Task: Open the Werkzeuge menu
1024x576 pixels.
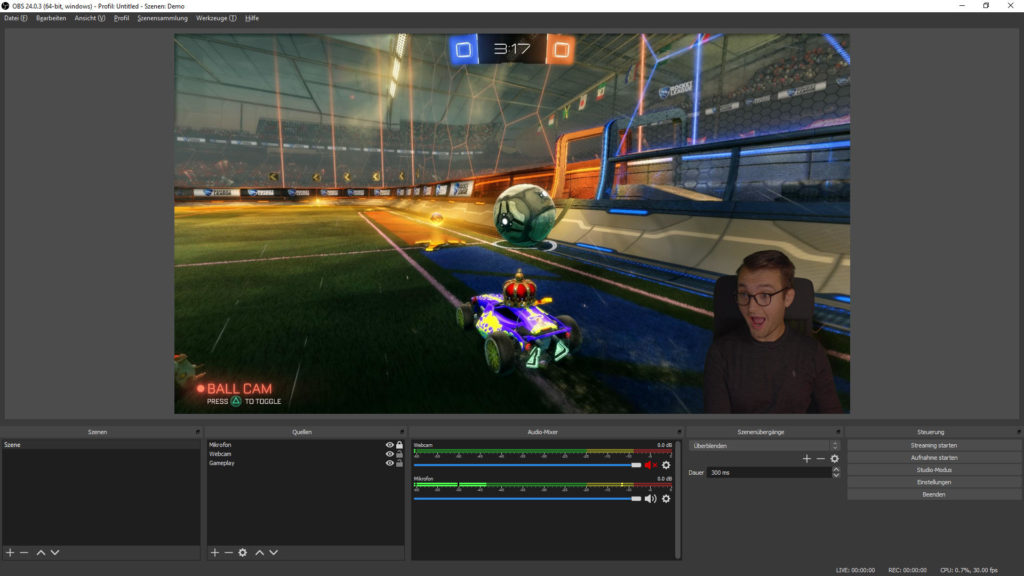Action: click(216, 18)
